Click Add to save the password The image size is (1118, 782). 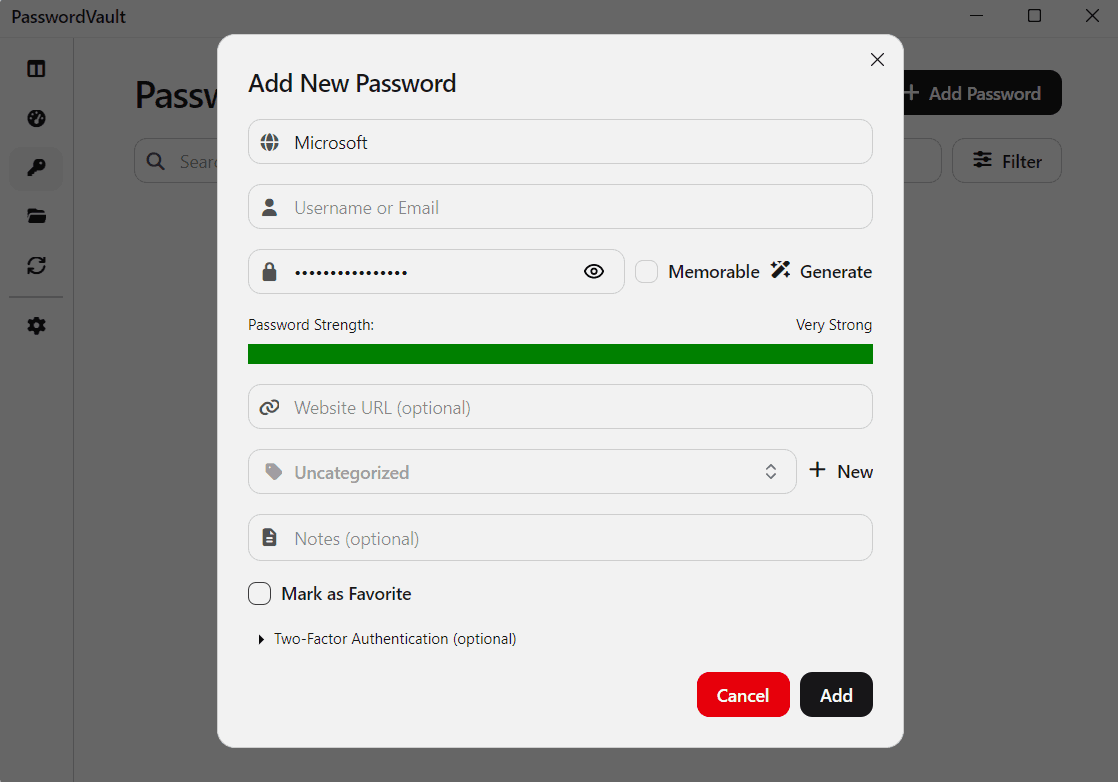[836, 694]
